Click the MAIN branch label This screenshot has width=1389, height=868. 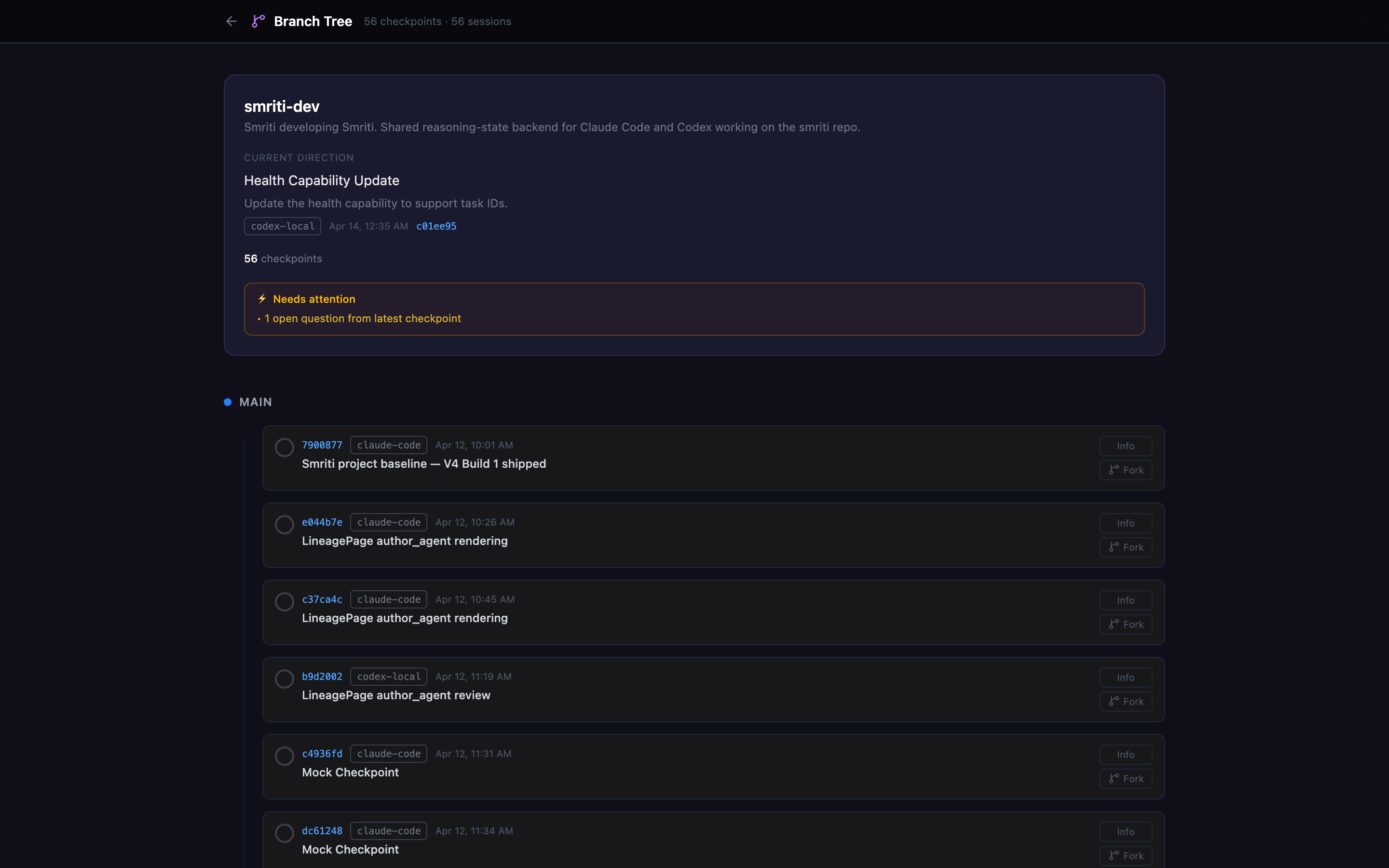256,402
